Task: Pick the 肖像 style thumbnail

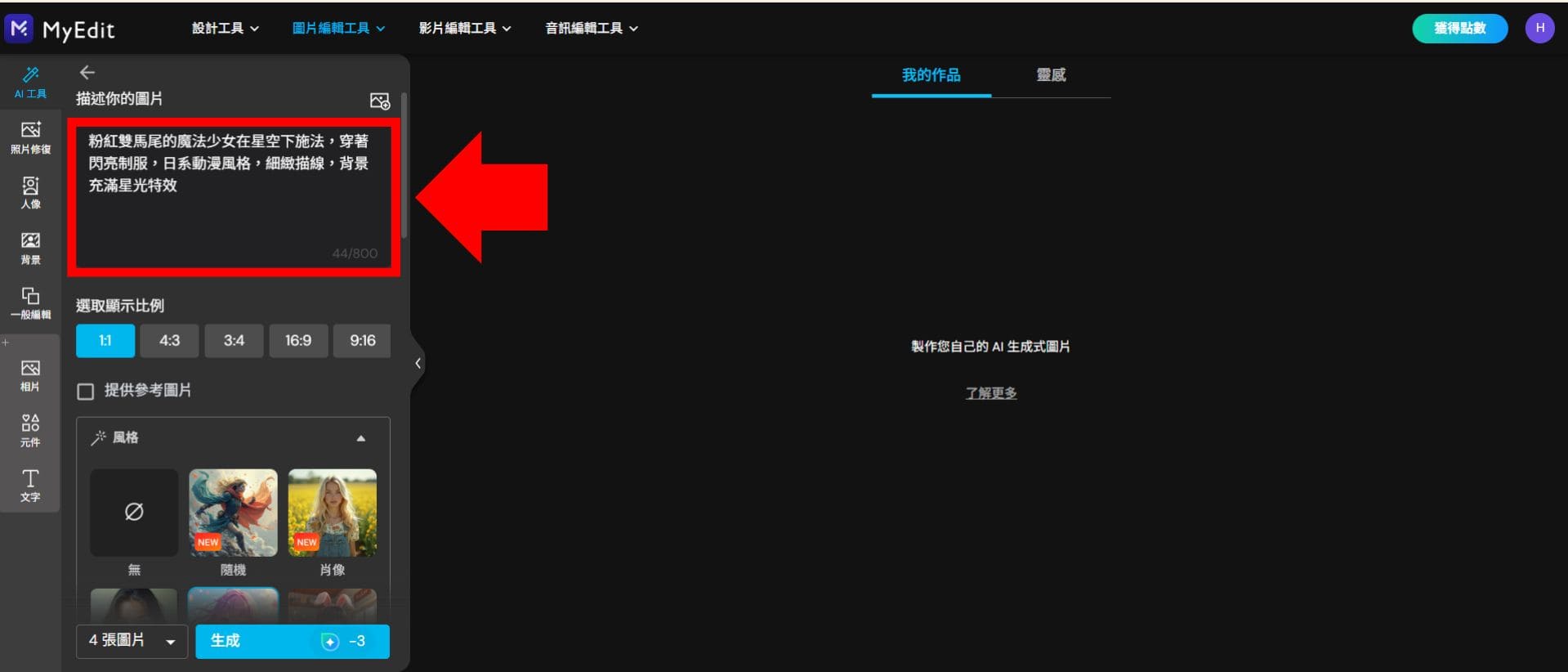Action: click(333, 513)
